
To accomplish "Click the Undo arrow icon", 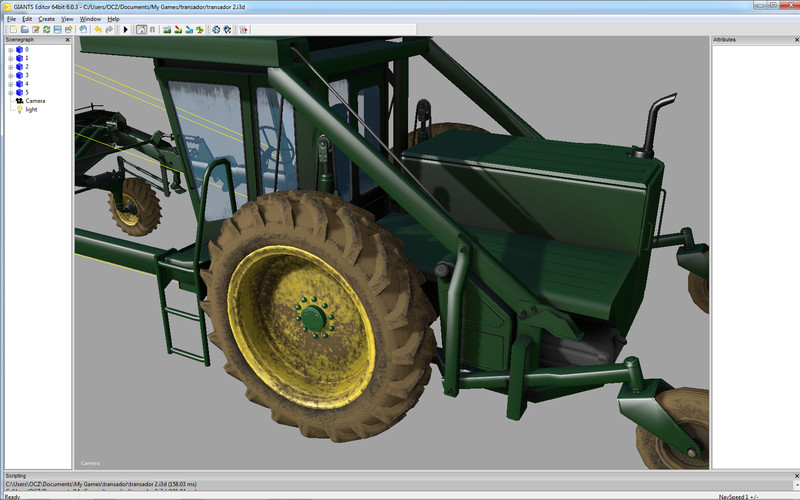I will click(97, 30).
